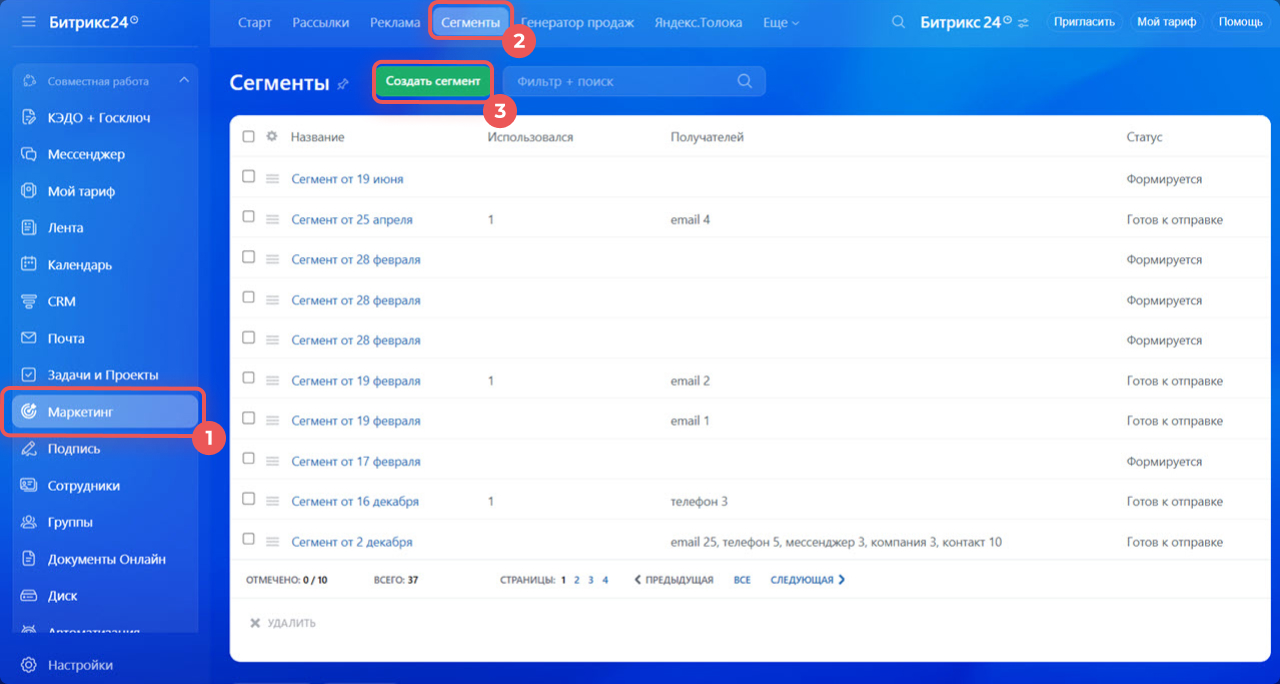The height and width of the screenshot is (684, 1280).
Task: Click the Помощь button
Action: pos(1240,22)
